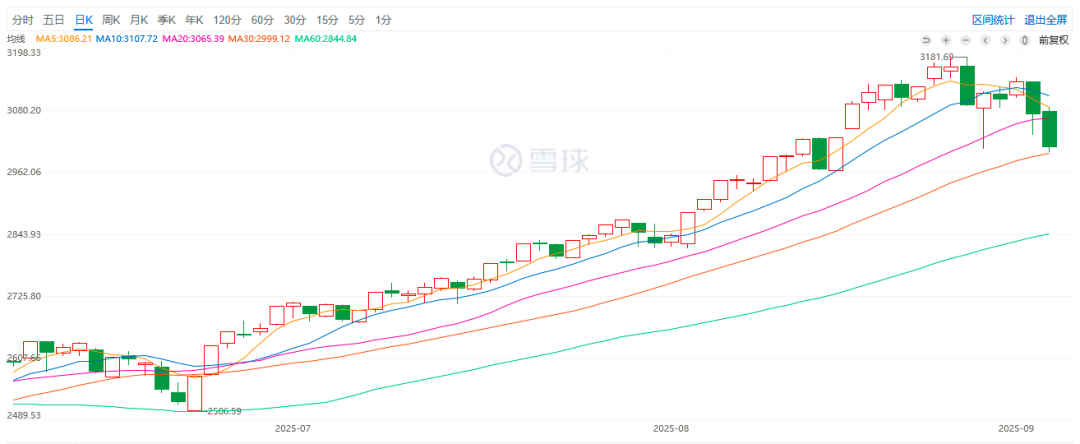Select the 120分 period tab

227,20
